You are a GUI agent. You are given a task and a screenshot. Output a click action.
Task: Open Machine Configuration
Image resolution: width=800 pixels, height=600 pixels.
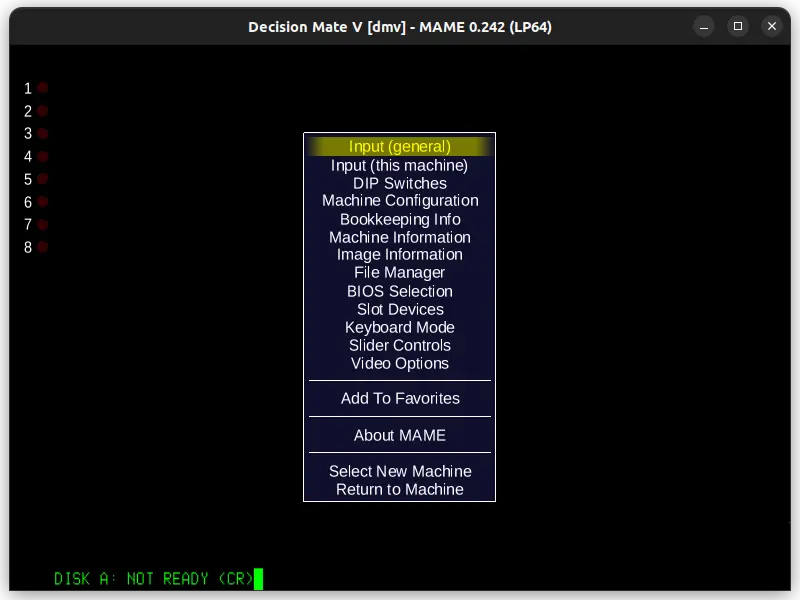click(x=399, y=200)
